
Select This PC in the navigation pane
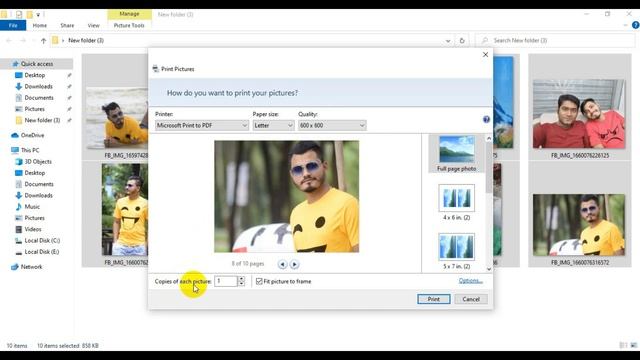click(30, 150)
